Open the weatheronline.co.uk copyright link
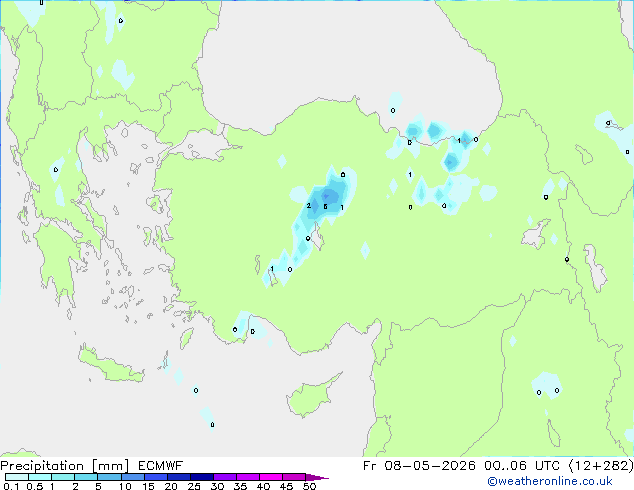 coord(550,481)
